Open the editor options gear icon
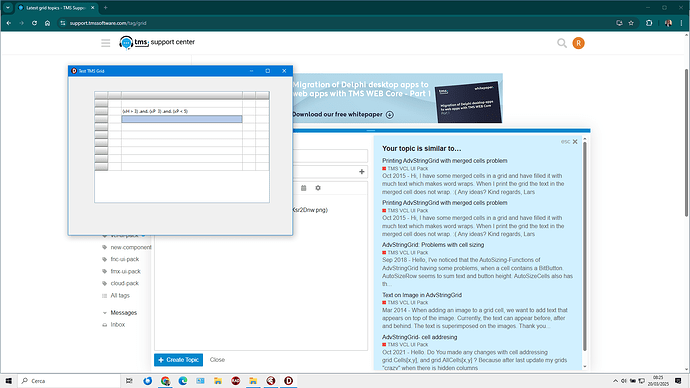The width and height of the screenshot is (690, 388). (x=318, y=188)
